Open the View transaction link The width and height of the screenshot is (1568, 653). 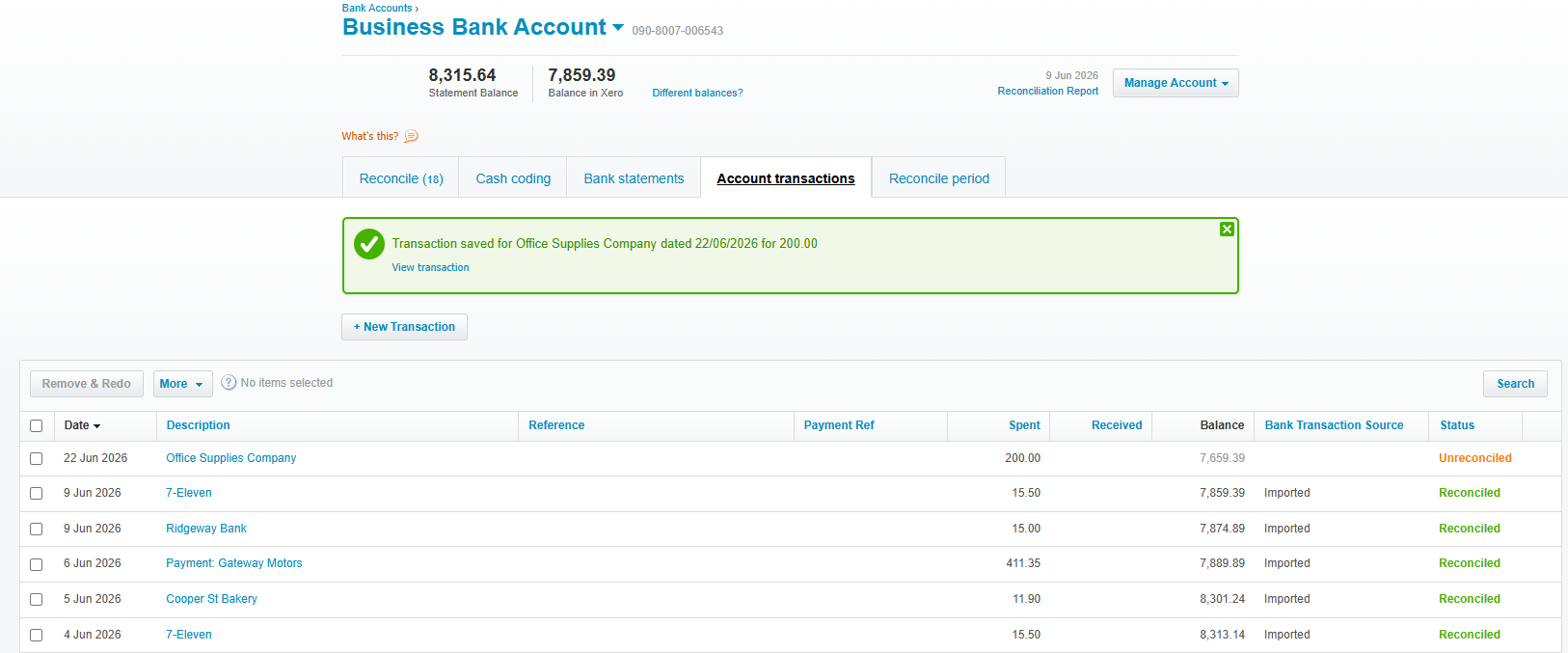[x=430, y=268]
